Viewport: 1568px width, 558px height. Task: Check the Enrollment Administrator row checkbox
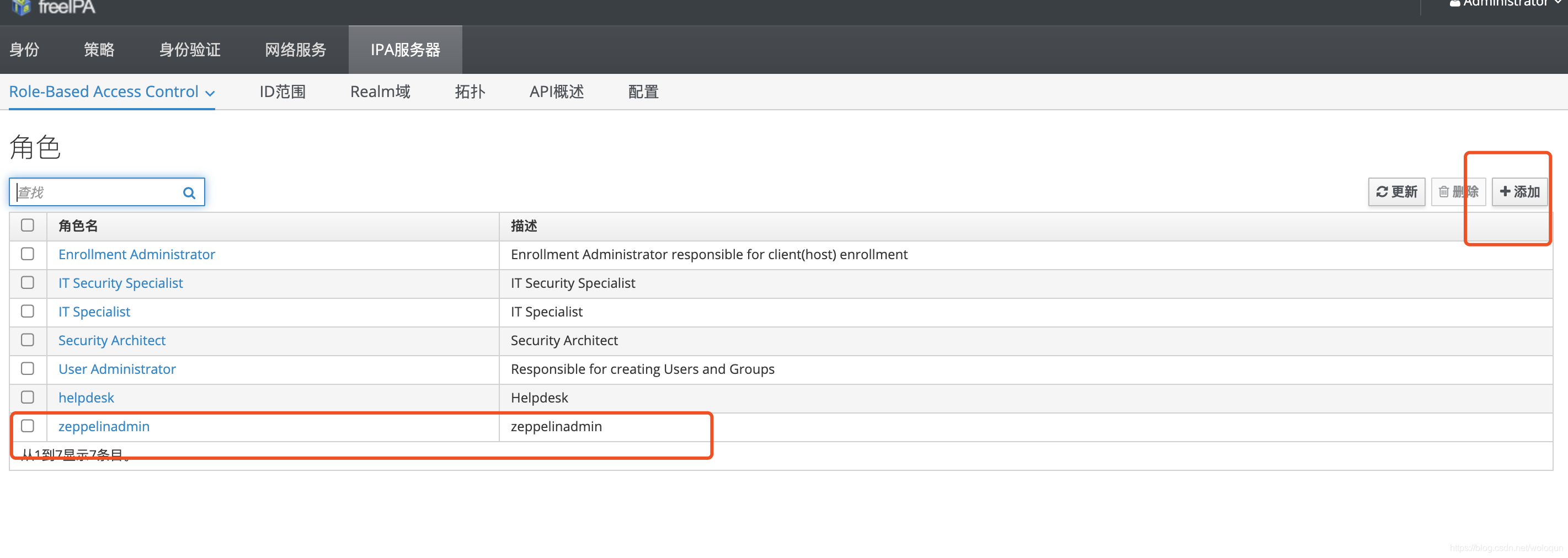[28, 254]
